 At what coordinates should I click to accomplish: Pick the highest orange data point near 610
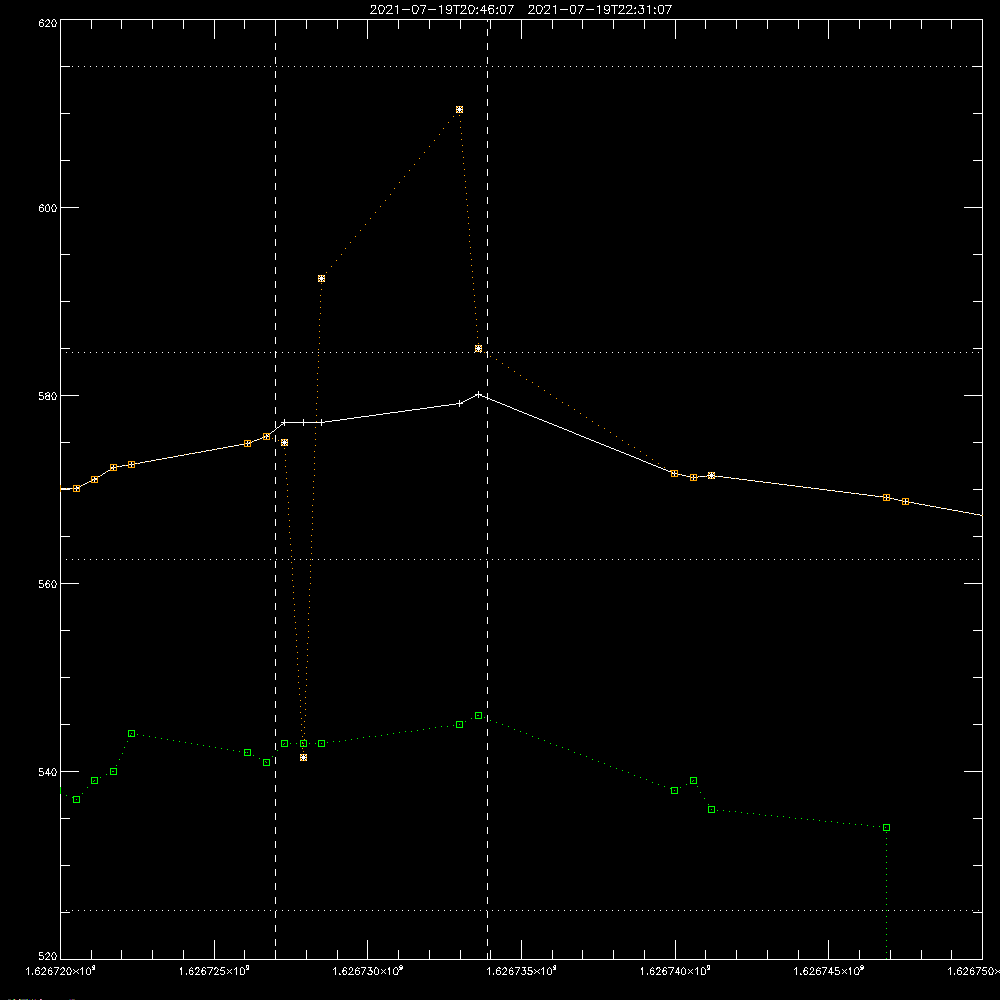coord(459,110)
